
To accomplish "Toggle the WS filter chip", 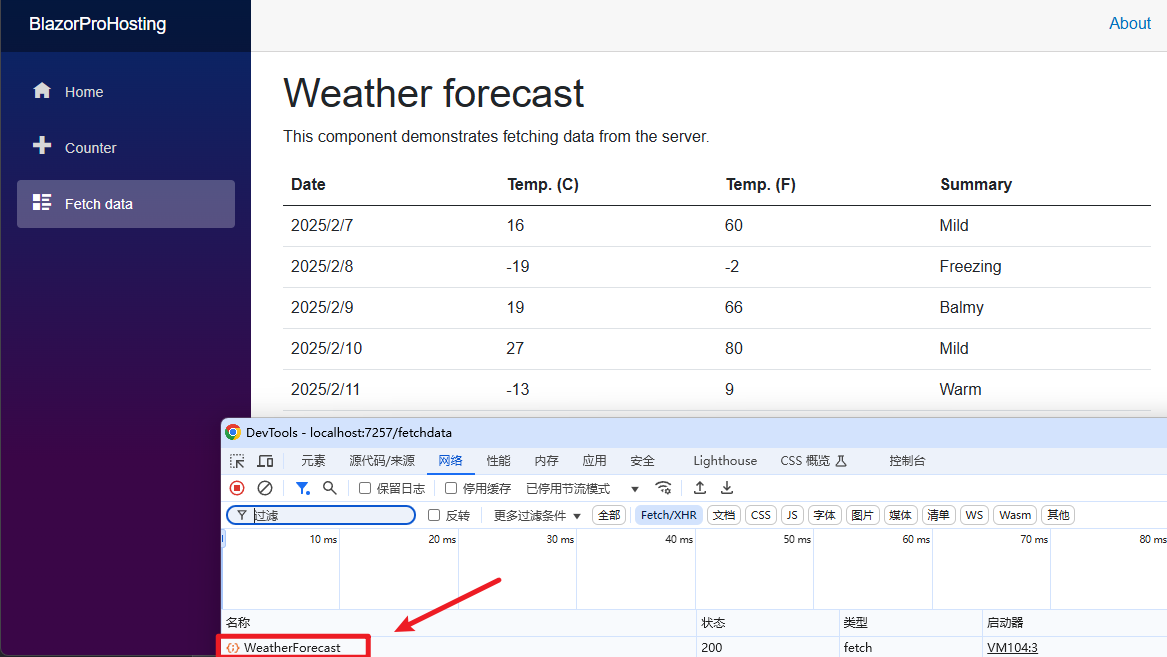I will 974,515.
